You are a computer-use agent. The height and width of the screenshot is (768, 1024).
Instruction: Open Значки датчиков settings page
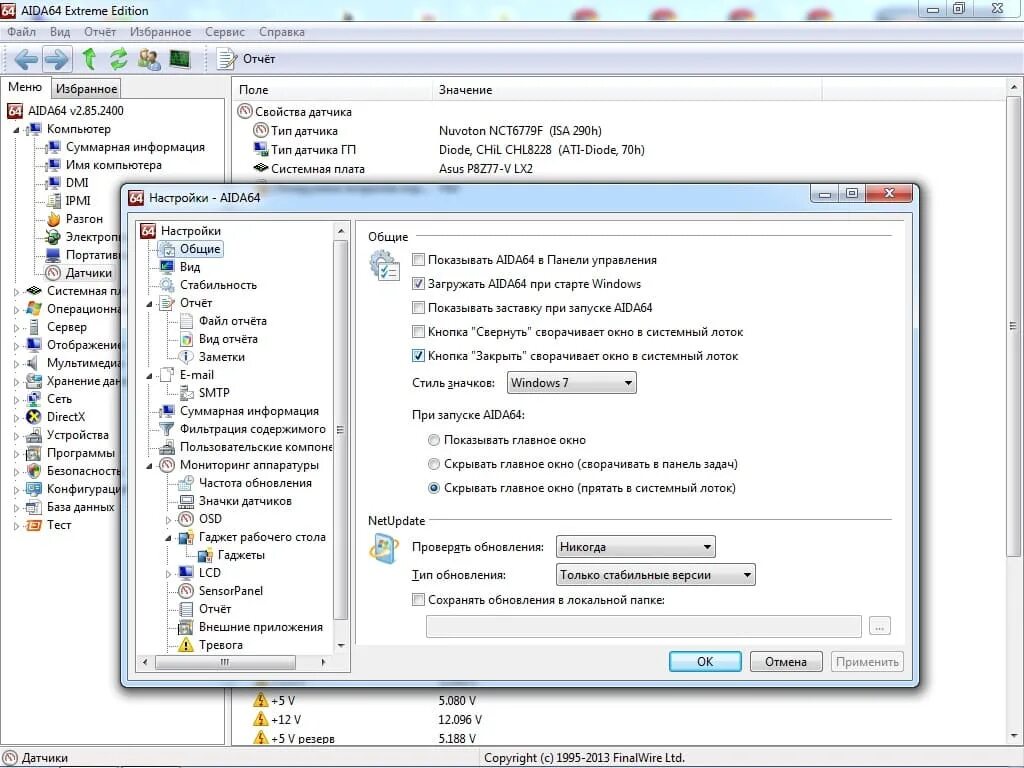(245, 501)
